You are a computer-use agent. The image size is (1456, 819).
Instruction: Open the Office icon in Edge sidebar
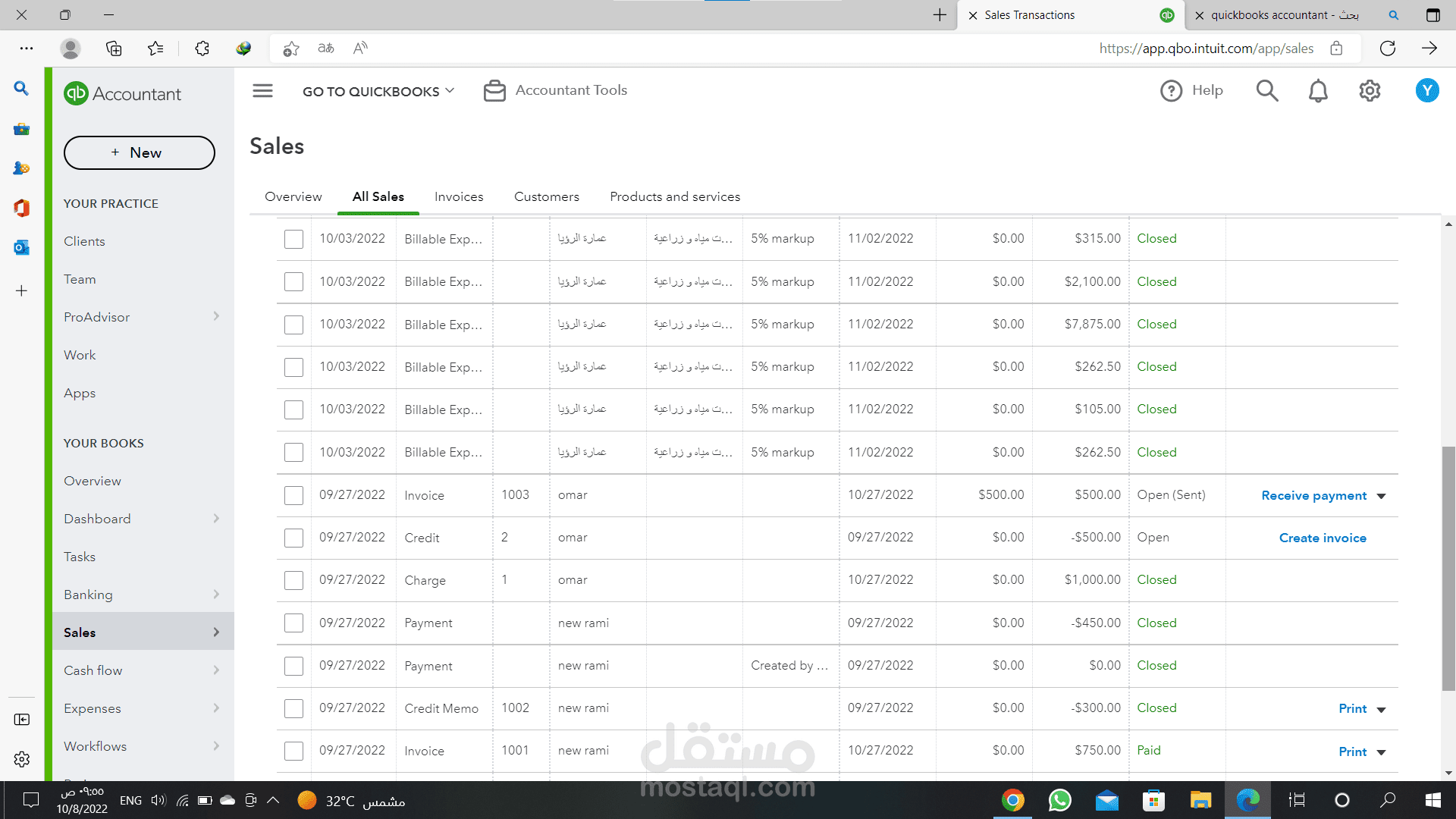(x=21, y=208)
